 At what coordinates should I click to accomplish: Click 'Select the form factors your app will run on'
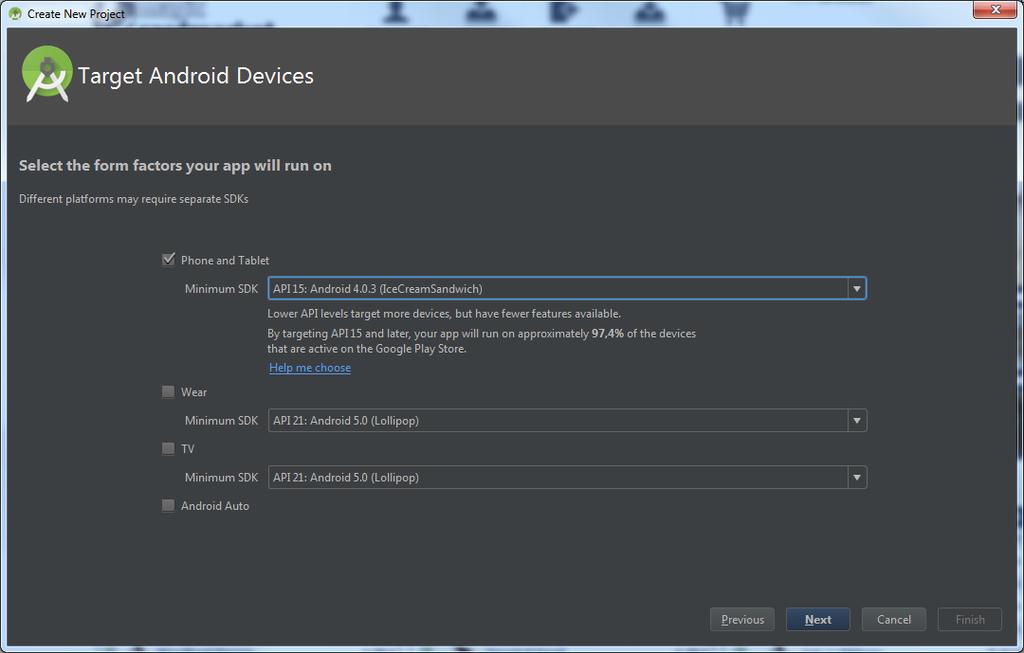175,166
